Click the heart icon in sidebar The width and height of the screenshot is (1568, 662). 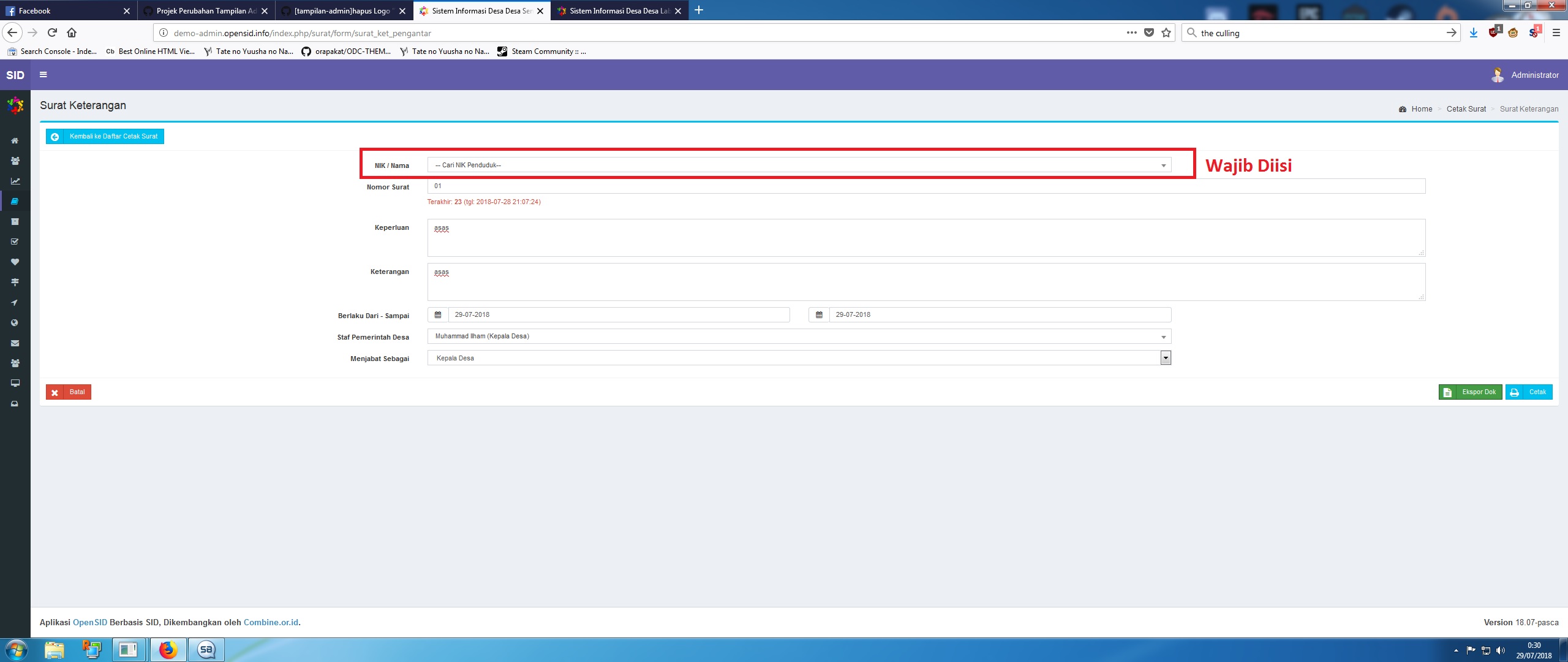click(15, 262)
